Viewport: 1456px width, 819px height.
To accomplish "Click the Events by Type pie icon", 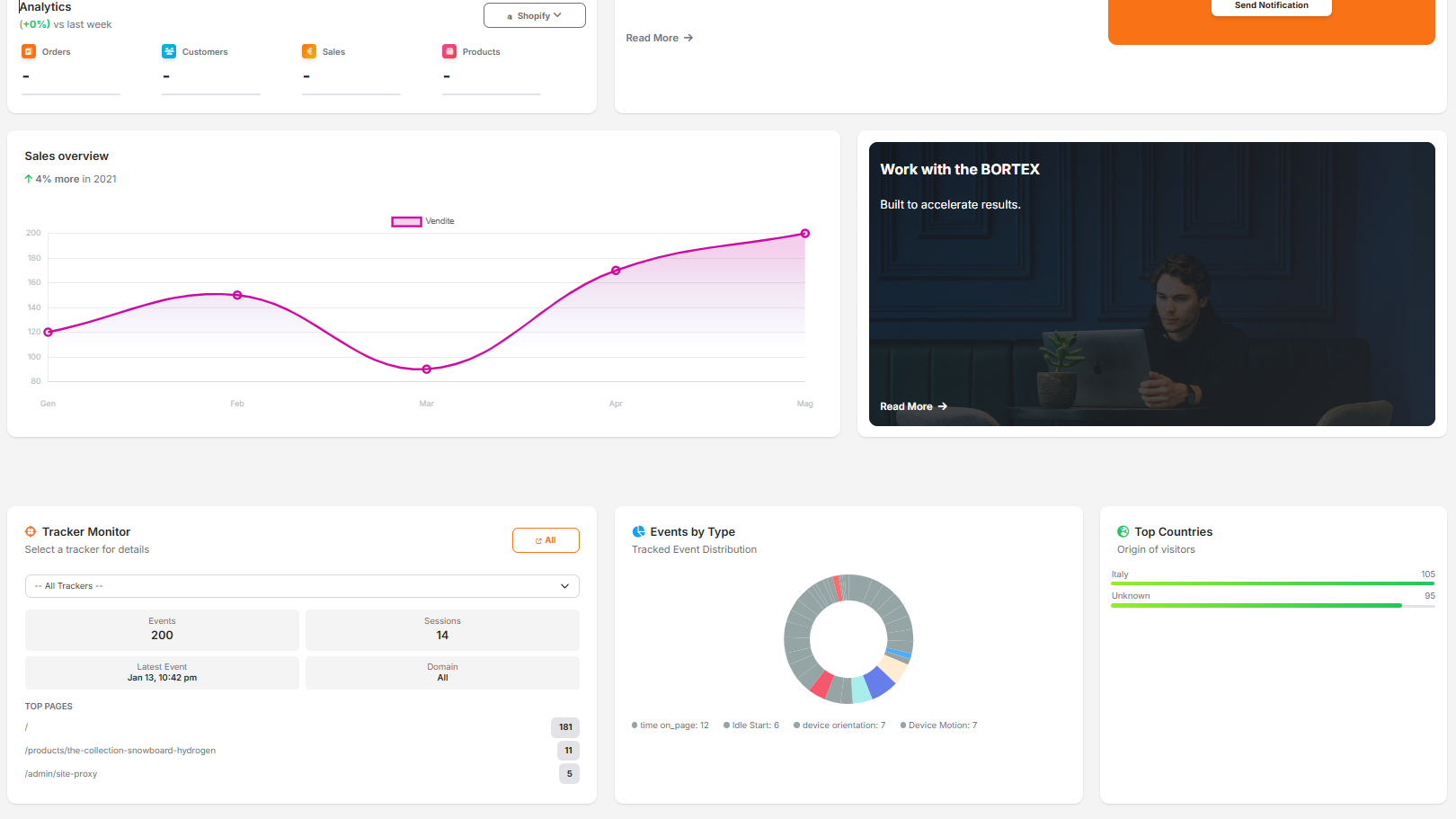I will (x=639, y=531).
